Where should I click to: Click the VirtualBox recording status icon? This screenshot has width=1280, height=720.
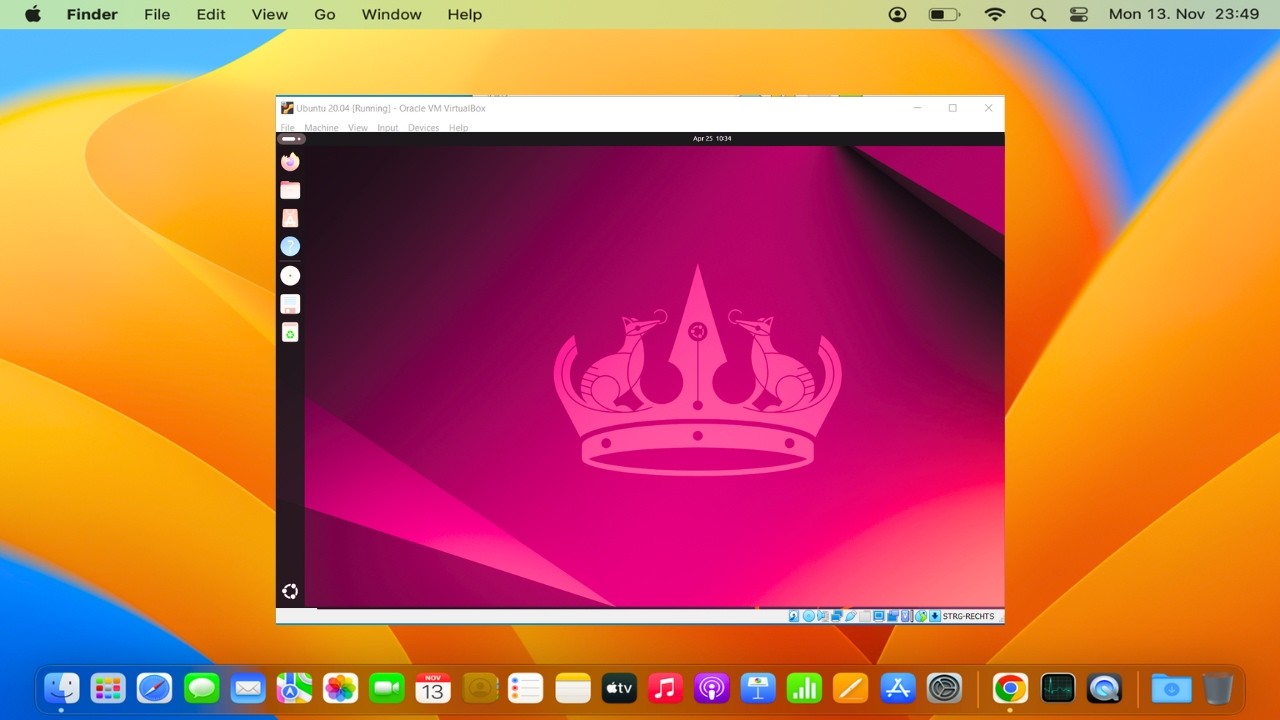click(x=893, y=616)
